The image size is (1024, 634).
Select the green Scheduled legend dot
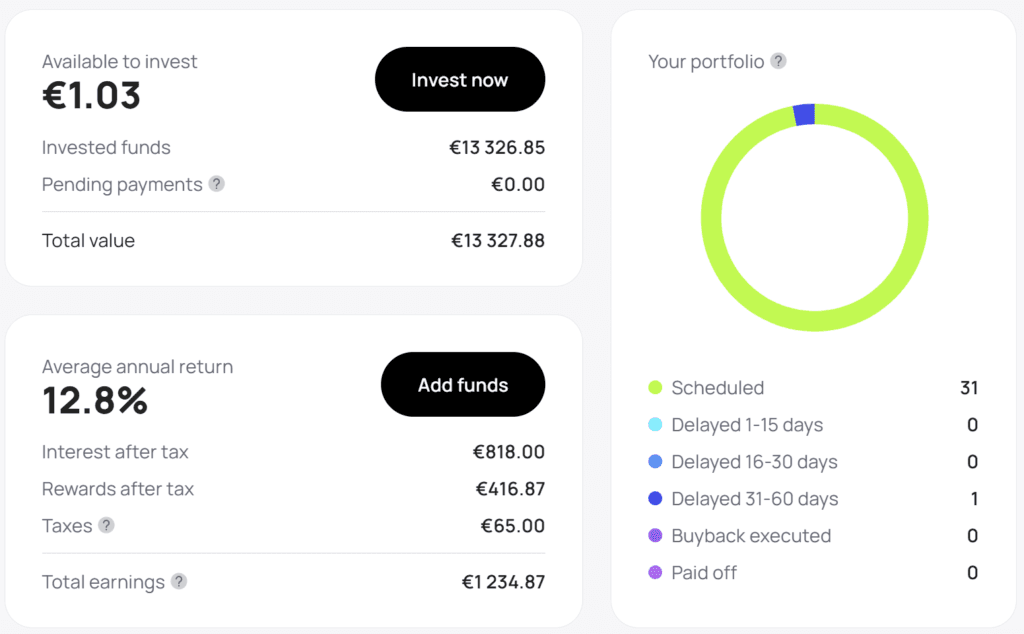pos(655,387)
